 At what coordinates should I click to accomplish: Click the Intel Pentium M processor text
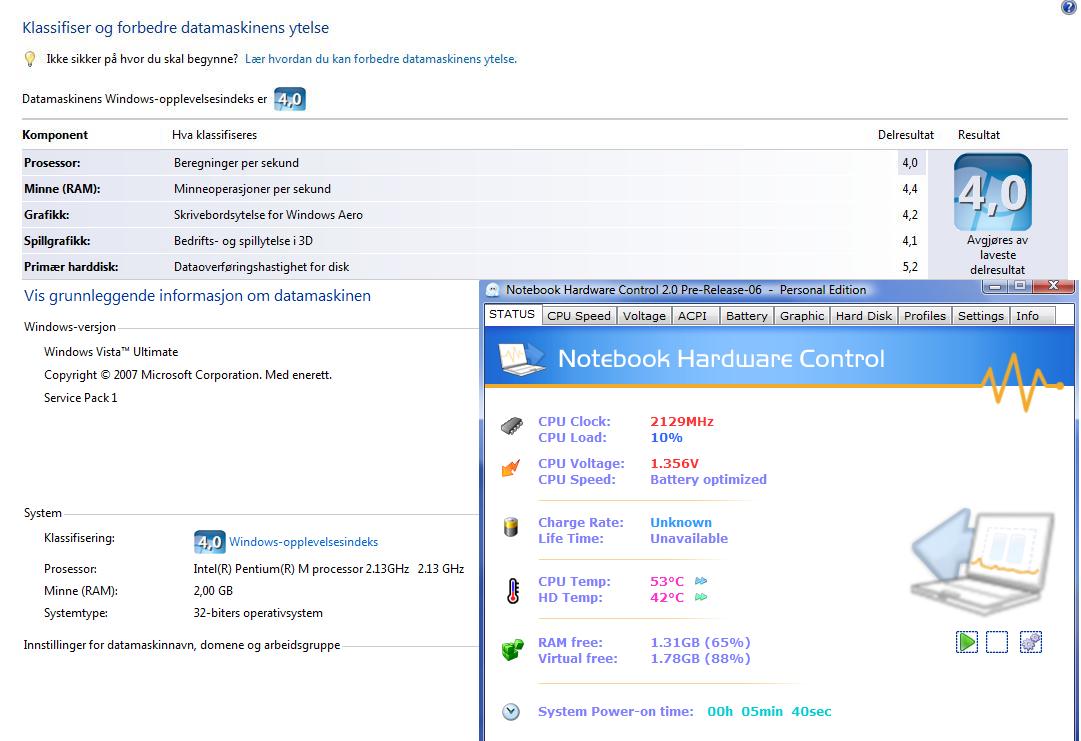tap(328, 569)
